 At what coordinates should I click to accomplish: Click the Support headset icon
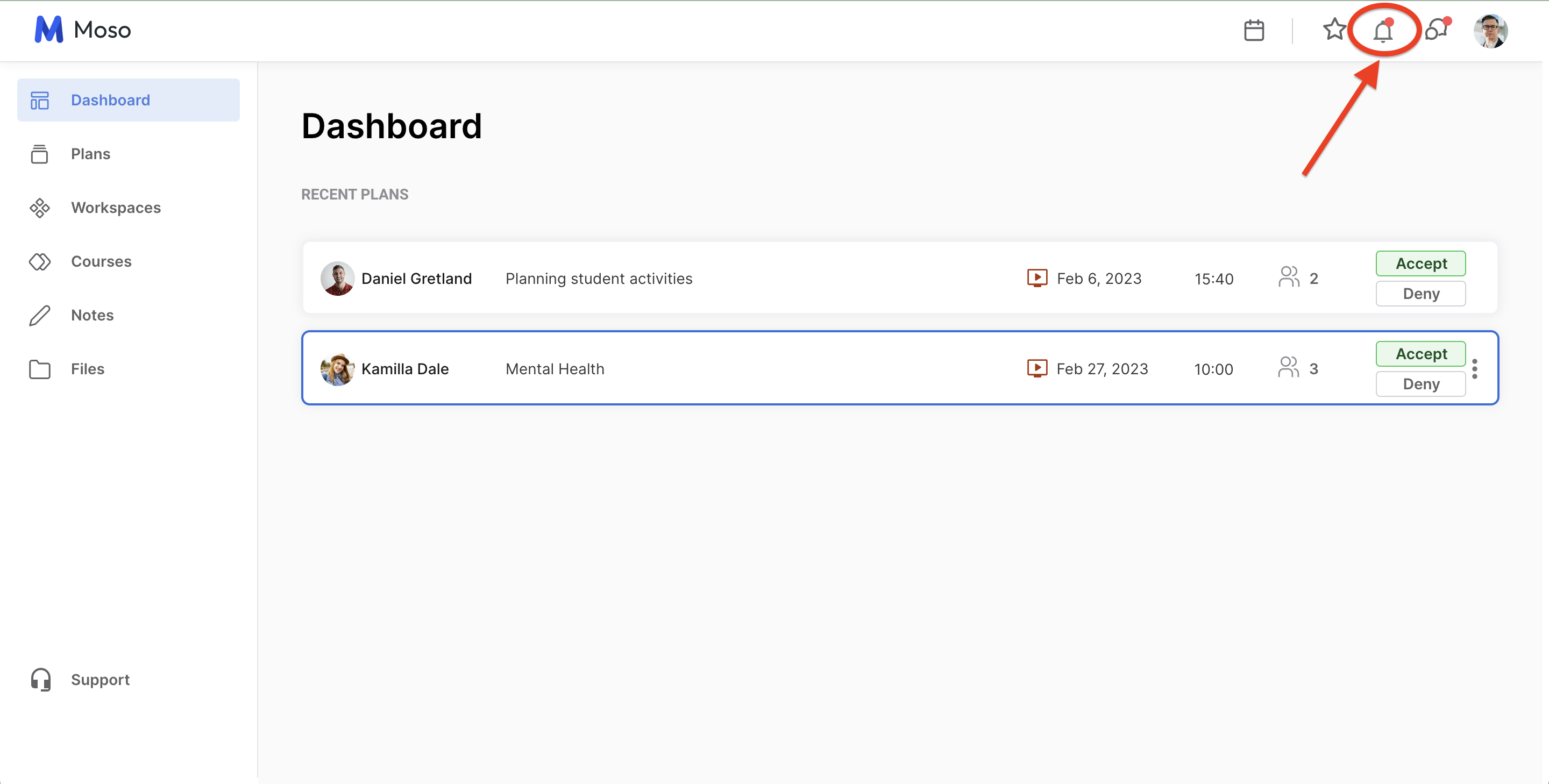pos(40,679)
